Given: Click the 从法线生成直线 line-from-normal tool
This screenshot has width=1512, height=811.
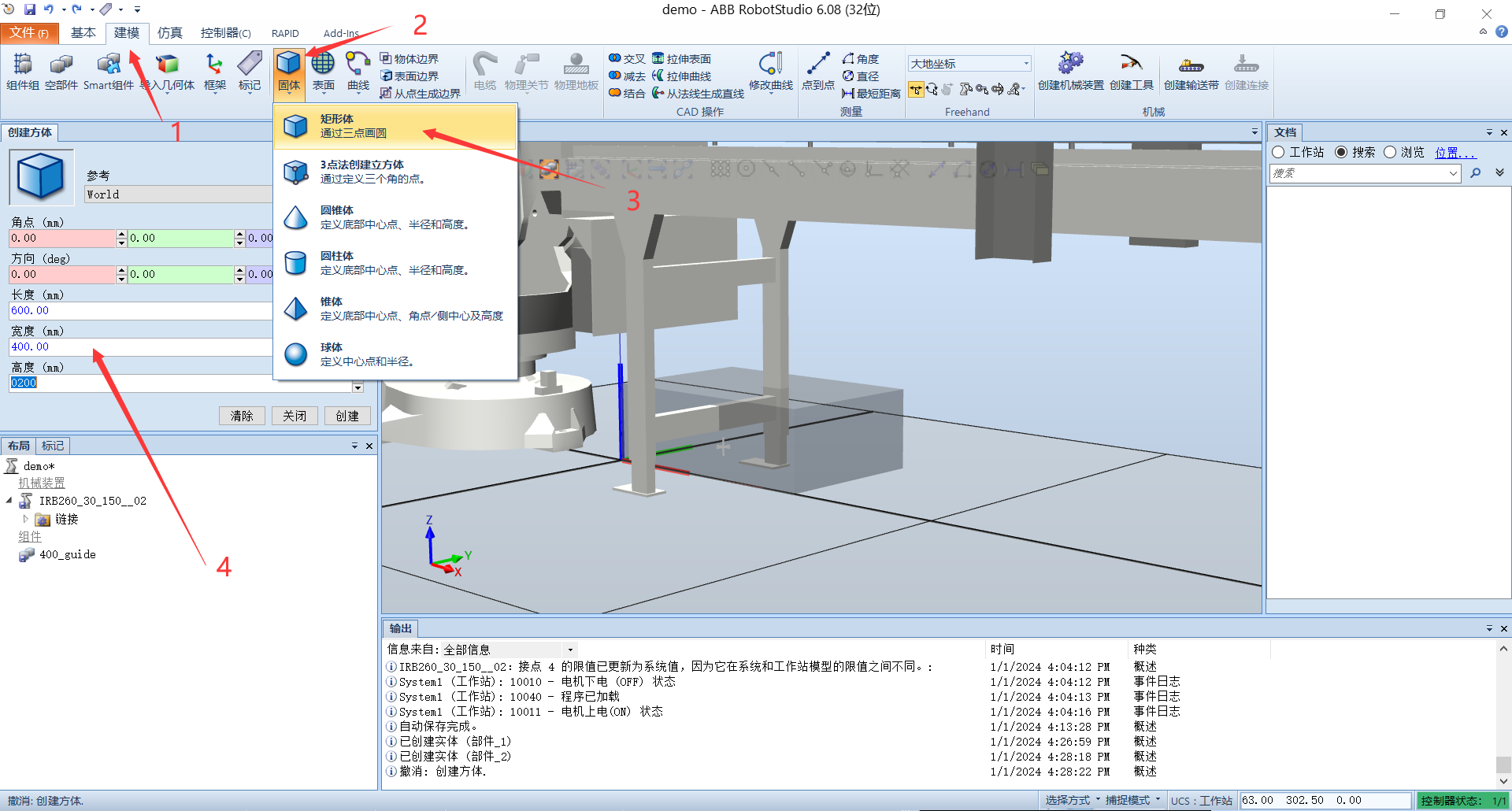Looking at the screenshot, I should tap(698, 94).
